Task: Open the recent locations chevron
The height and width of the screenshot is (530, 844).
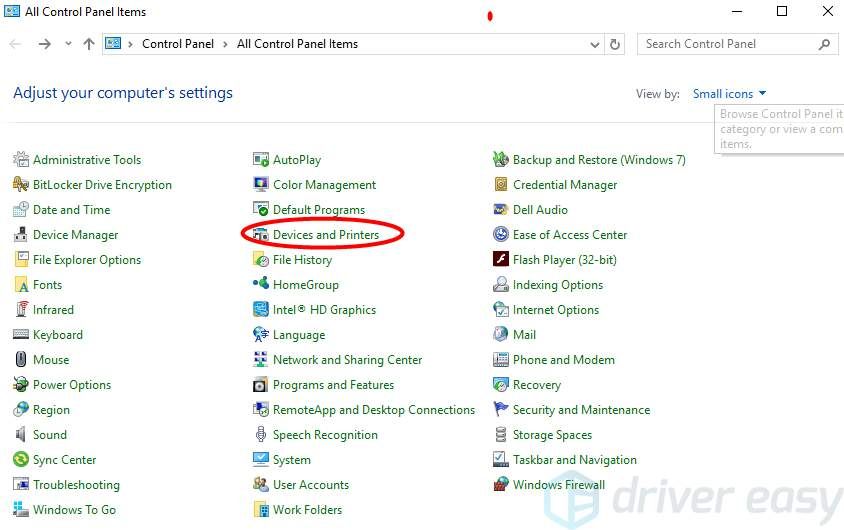Action: pyautogui.click(x=68, y=44)
